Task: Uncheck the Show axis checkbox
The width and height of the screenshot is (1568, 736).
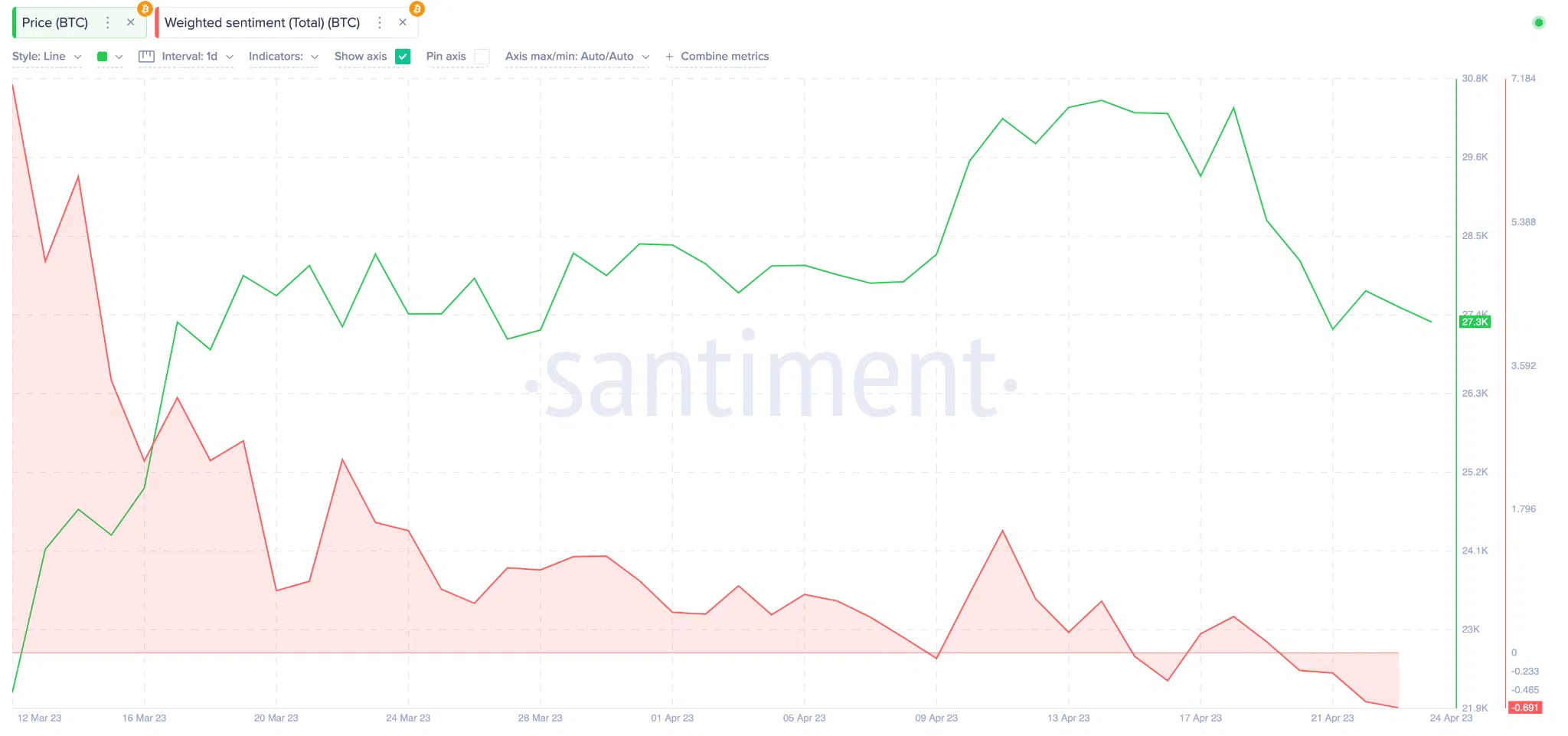Action: click(403, 57)
